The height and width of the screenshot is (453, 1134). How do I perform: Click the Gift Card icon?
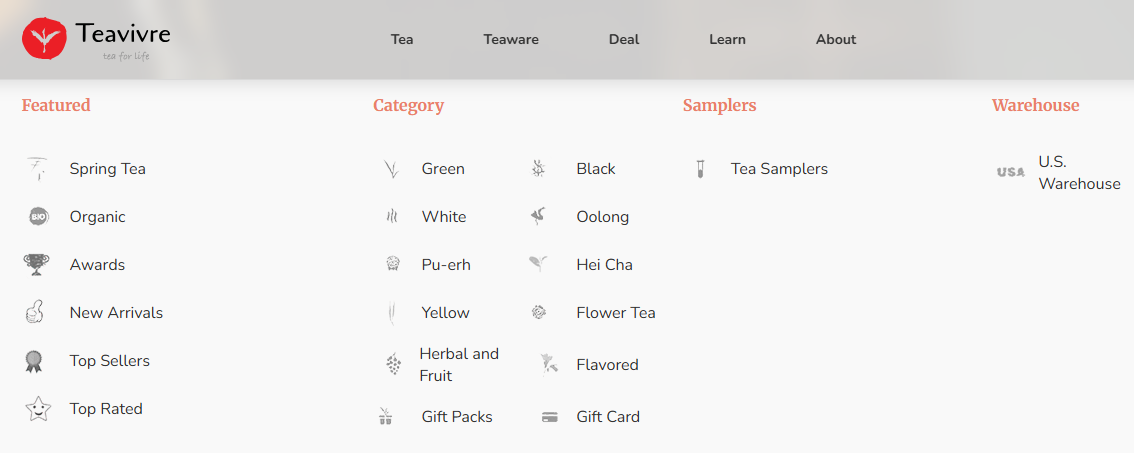[x=549, y=417]
